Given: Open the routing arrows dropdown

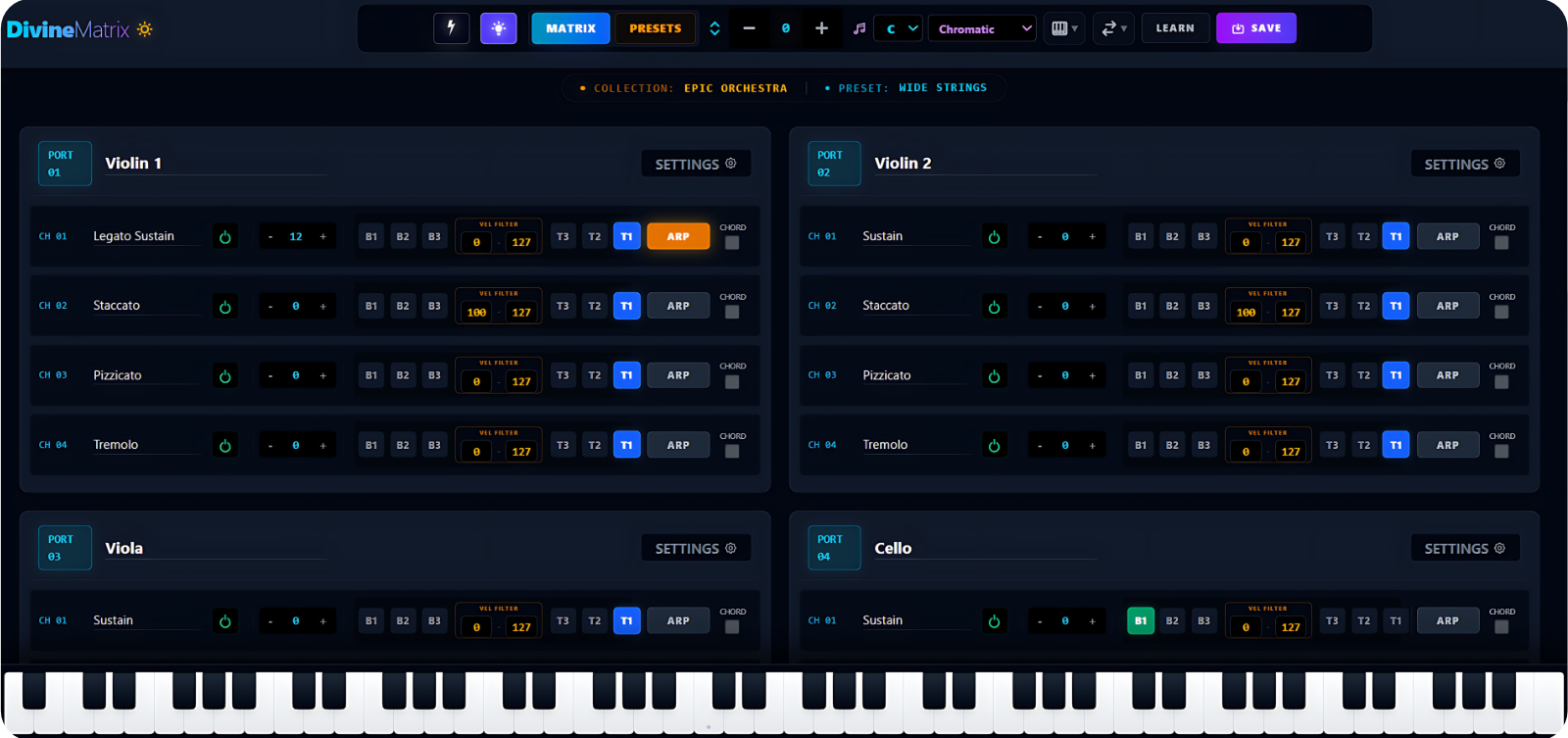Looking at the screenshot, I should click(x=1113, y=28).
